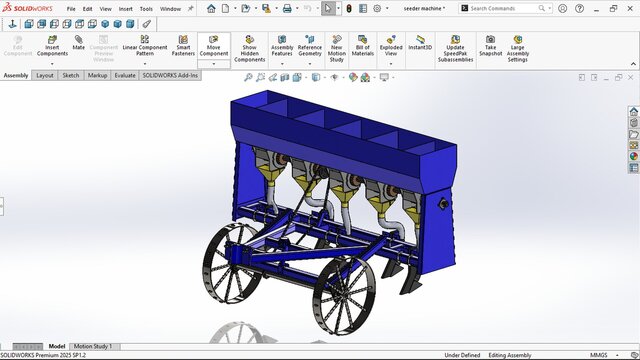The width and height of the screenshot is (640, 360).
Task: Open the View menu
Action: (x=105, y=9)
